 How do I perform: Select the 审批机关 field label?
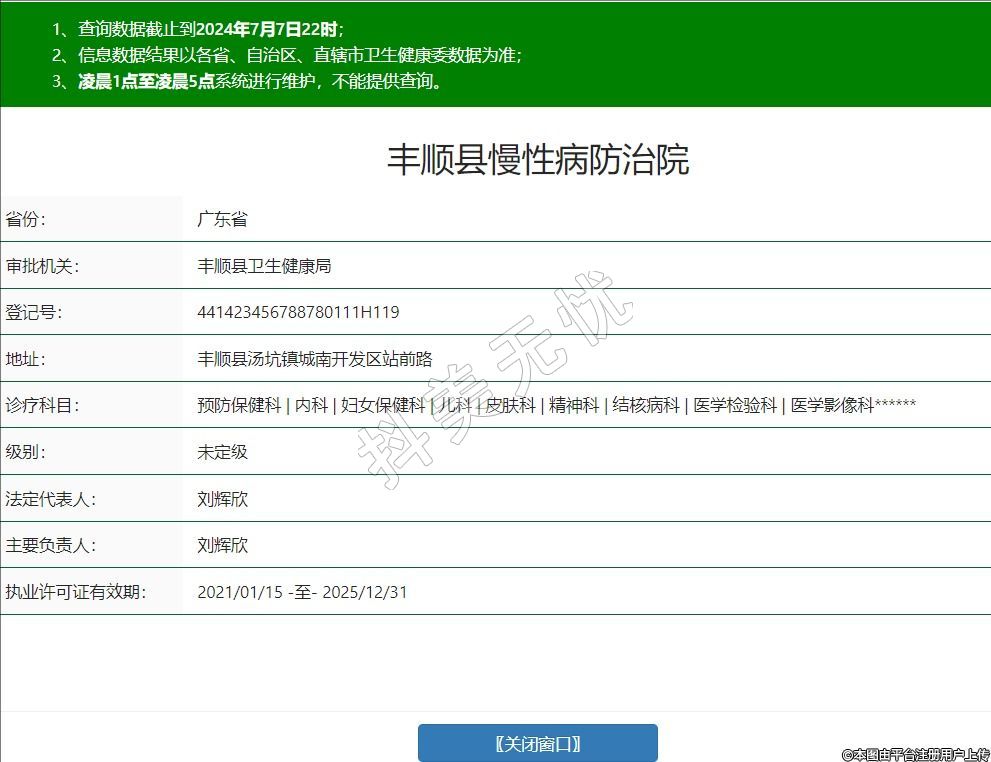(x=42, y=266)
